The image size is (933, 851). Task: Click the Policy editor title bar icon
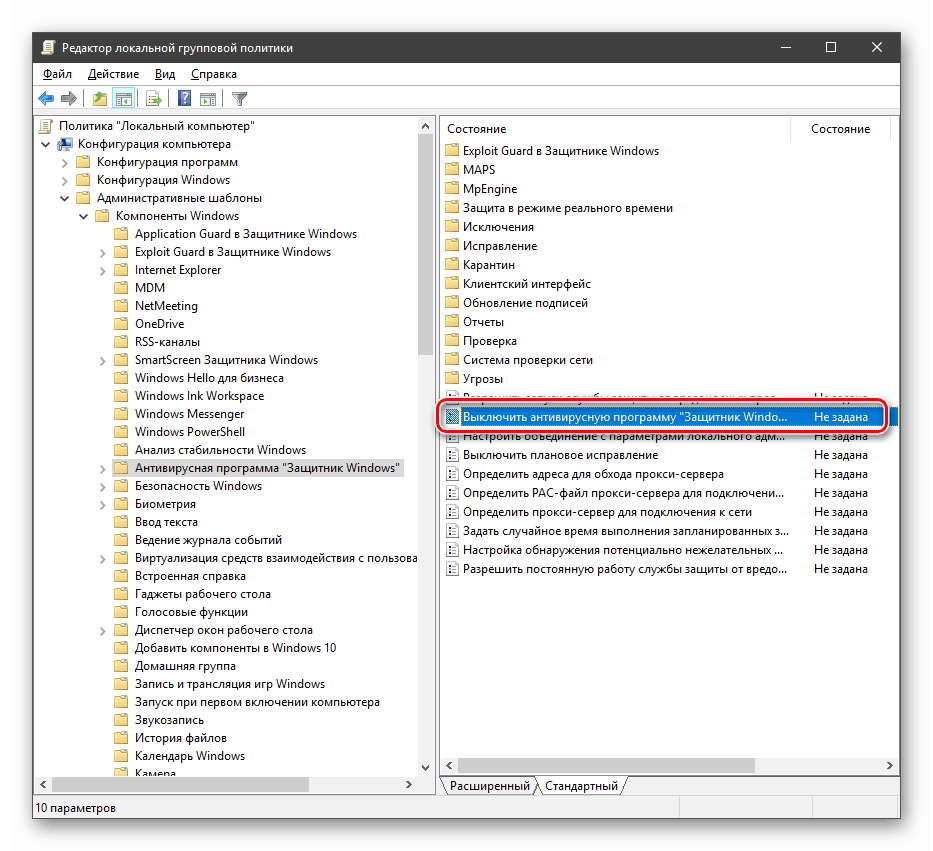pyautogui.click(x=48, y=48)
